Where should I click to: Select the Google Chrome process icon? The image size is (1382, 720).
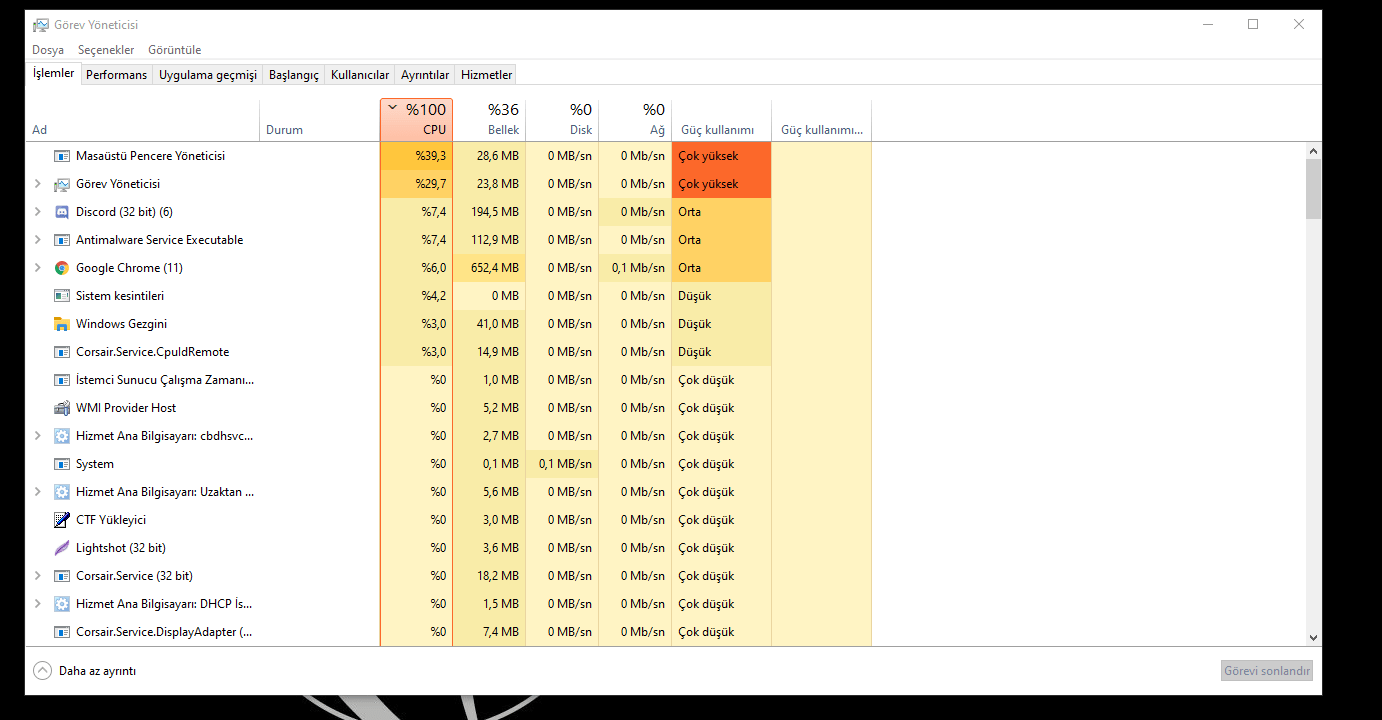click(x=62, y=268)
